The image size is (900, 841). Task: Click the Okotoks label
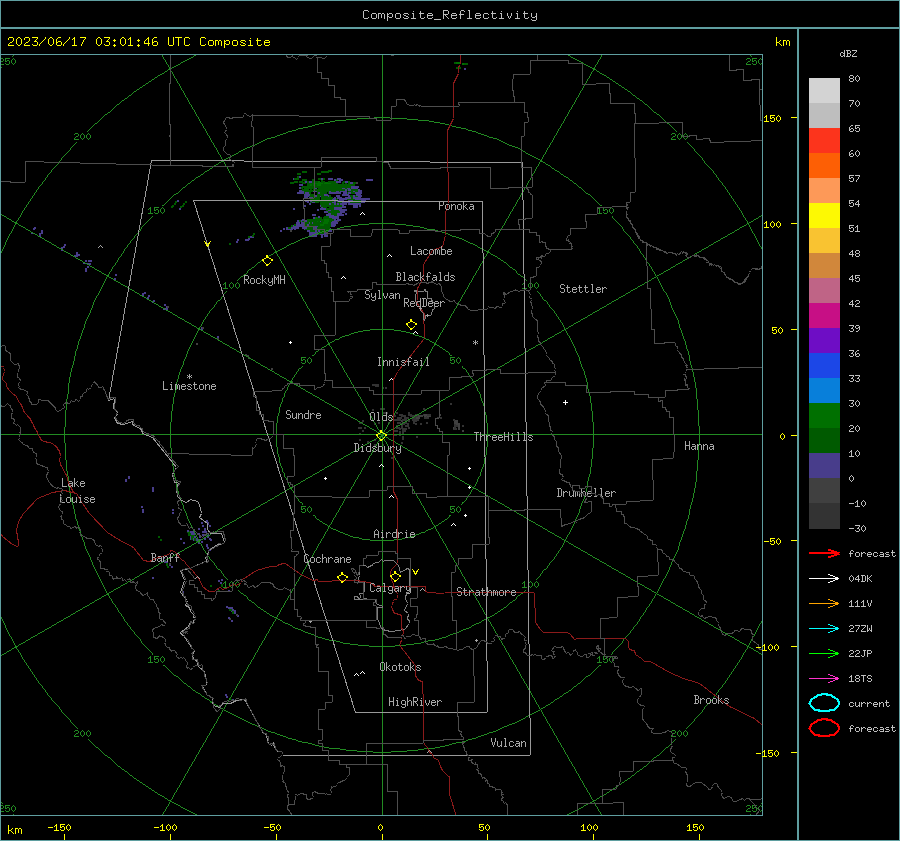click(x=400, y=667)
